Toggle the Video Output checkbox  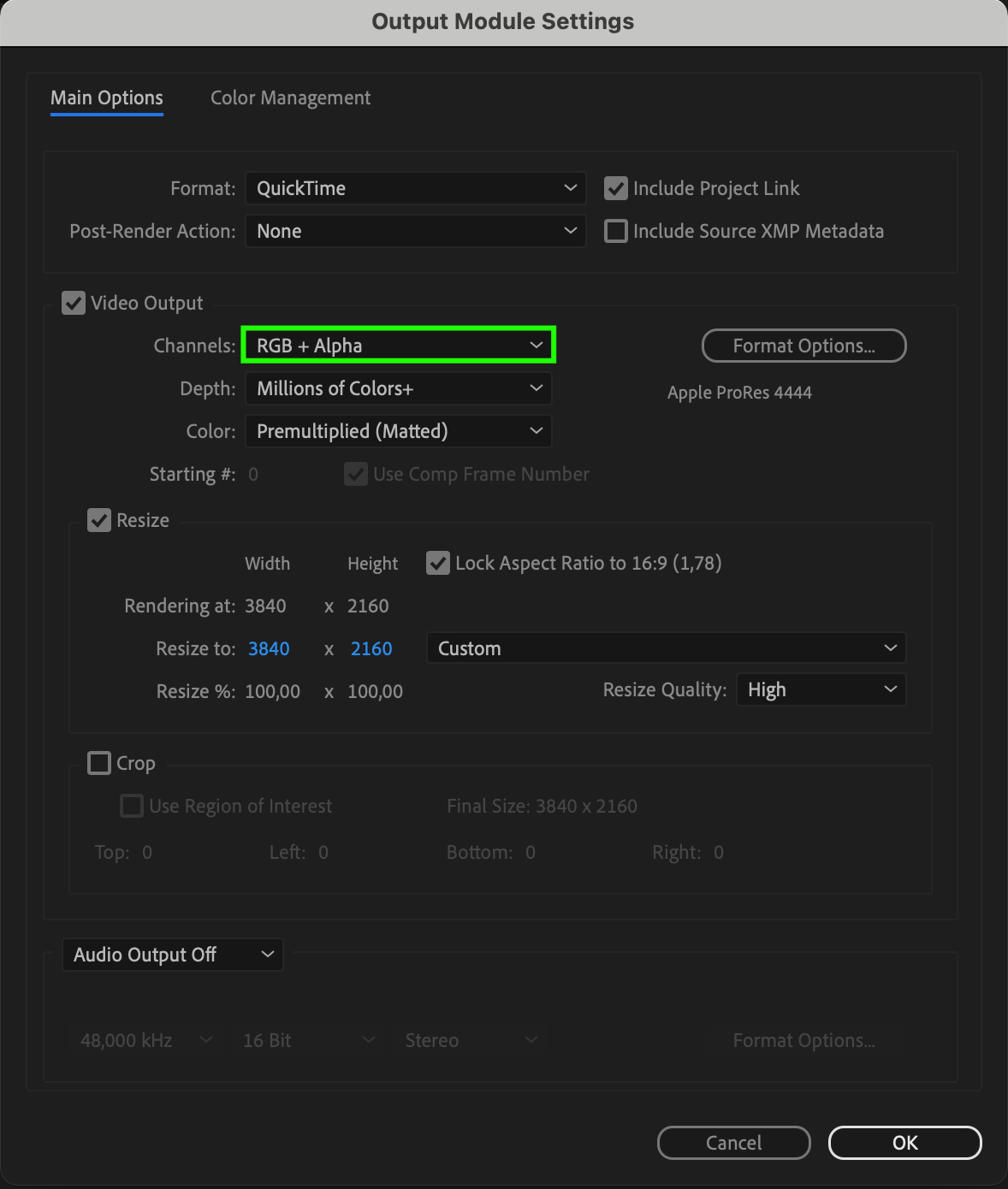74,303
